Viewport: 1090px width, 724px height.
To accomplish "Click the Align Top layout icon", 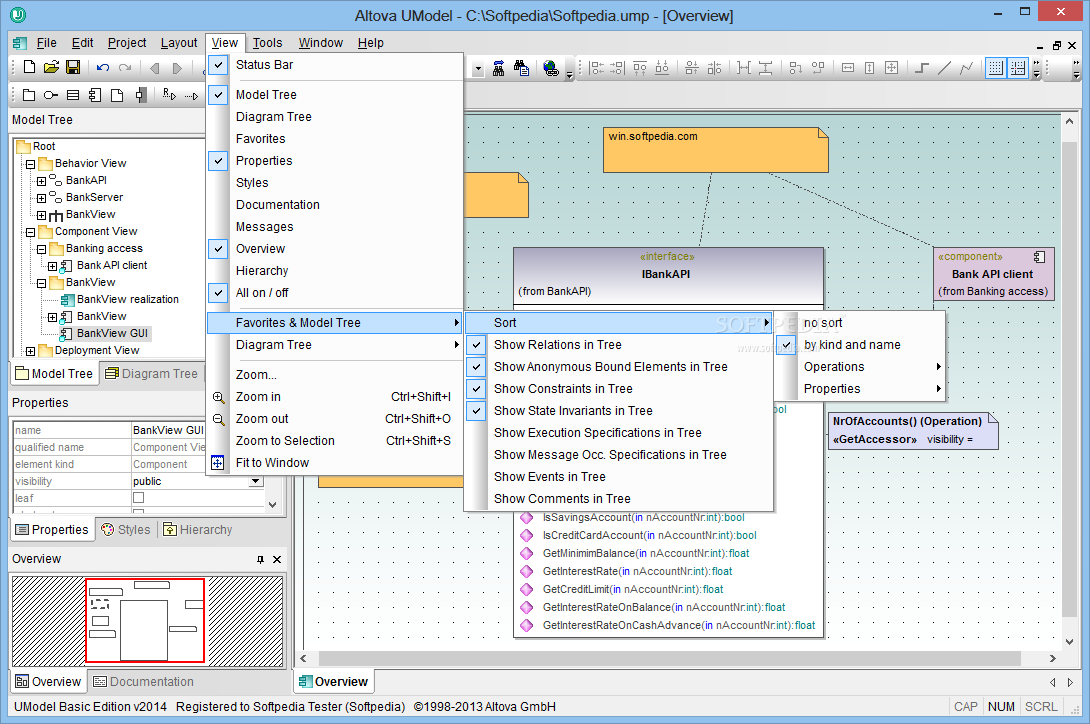I will click(640, 67).
